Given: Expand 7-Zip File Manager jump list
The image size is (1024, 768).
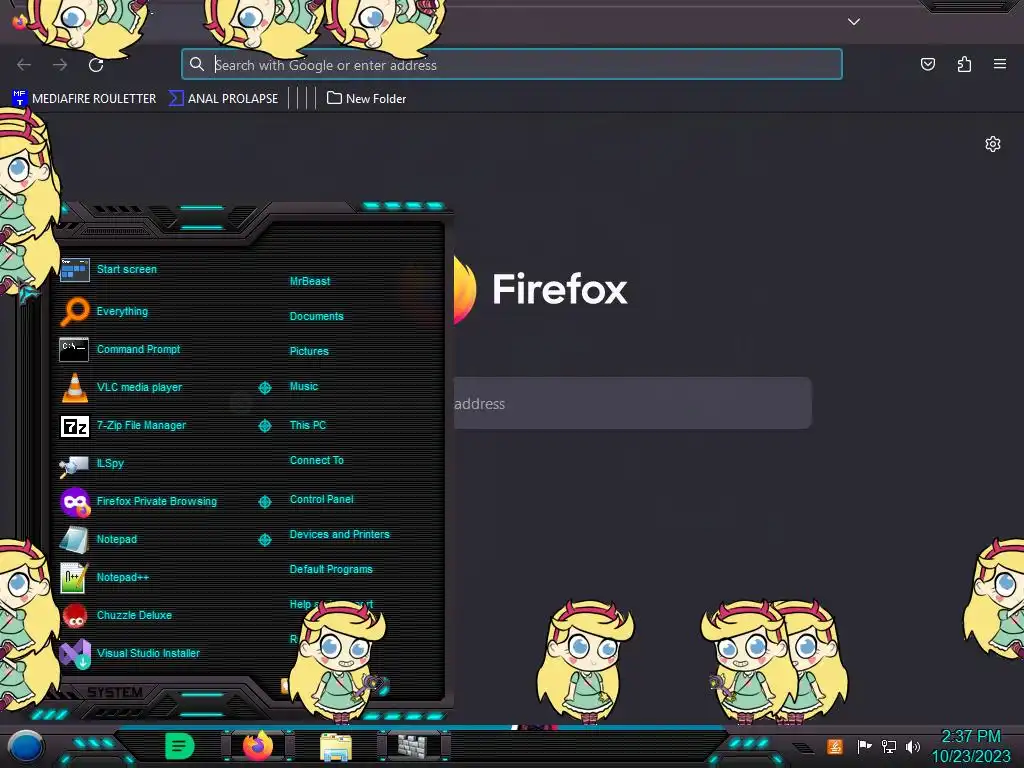Looking at the screenshot, I should 264,426.
